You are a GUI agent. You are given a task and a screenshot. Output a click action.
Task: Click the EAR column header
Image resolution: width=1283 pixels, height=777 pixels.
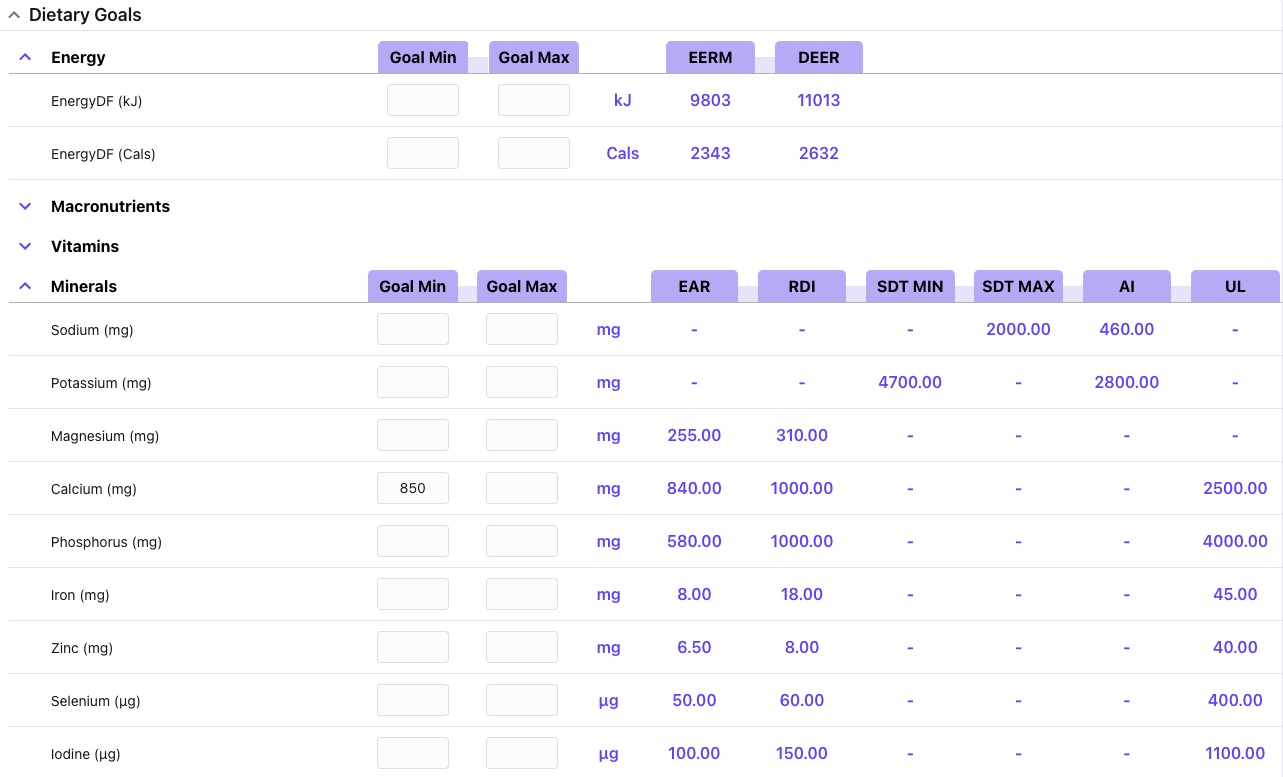point(694,286)
